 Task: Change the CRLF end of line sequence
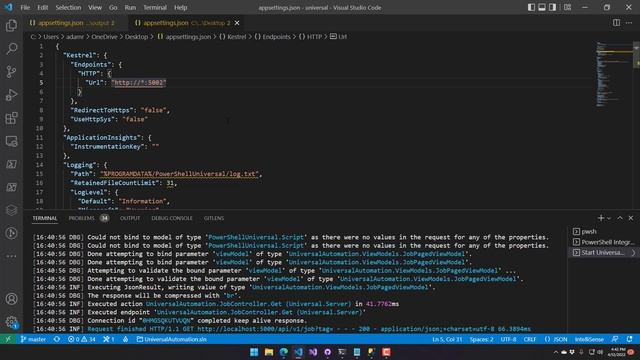(530, 339)
